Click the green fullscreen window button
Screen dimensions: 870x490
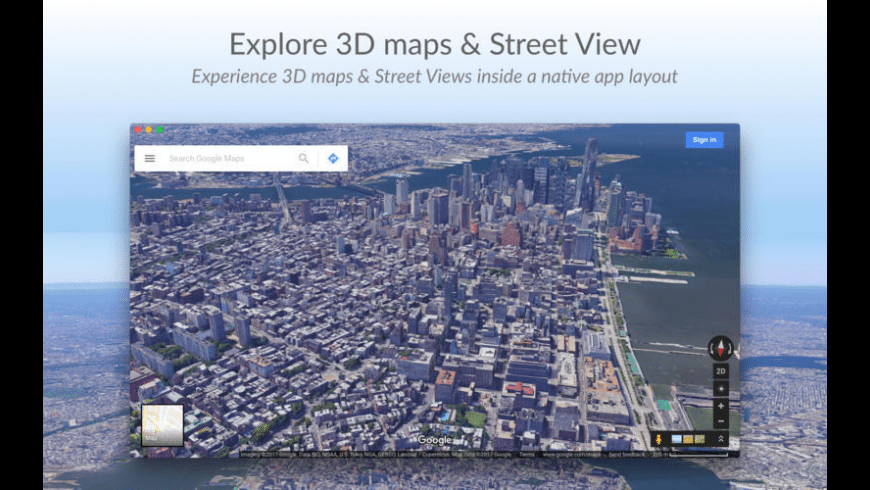tap(160, 129)
